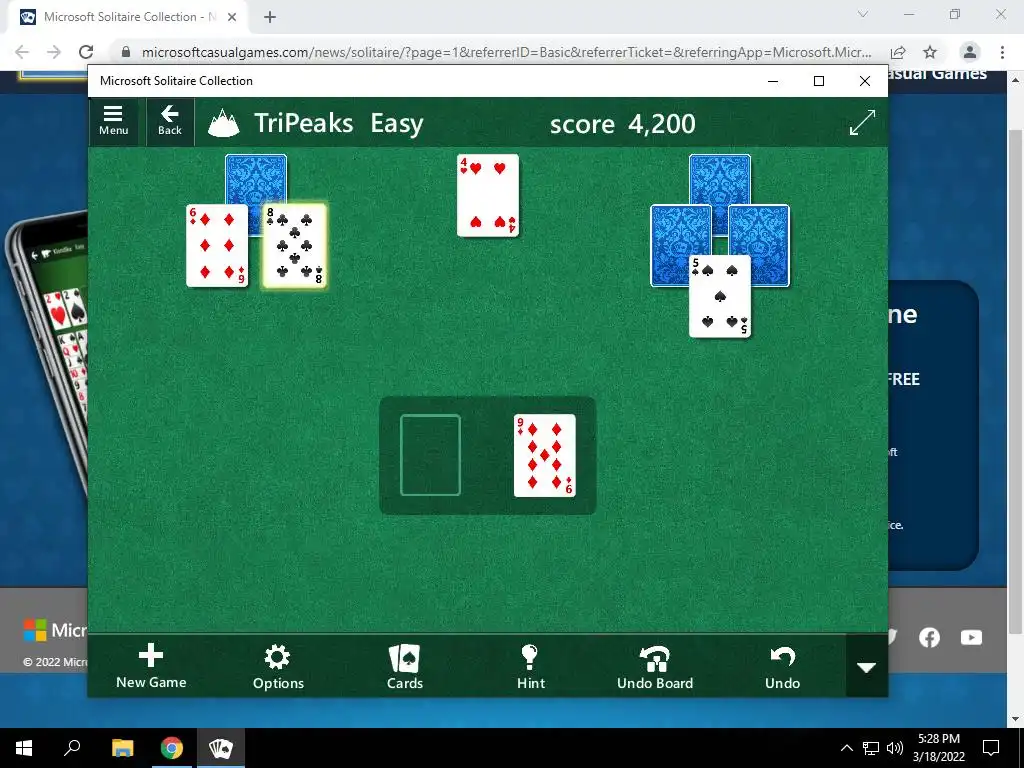Play the highlighted 8 of clubs
Viewport: 1024px width, 768px height.
click(295, 246)
